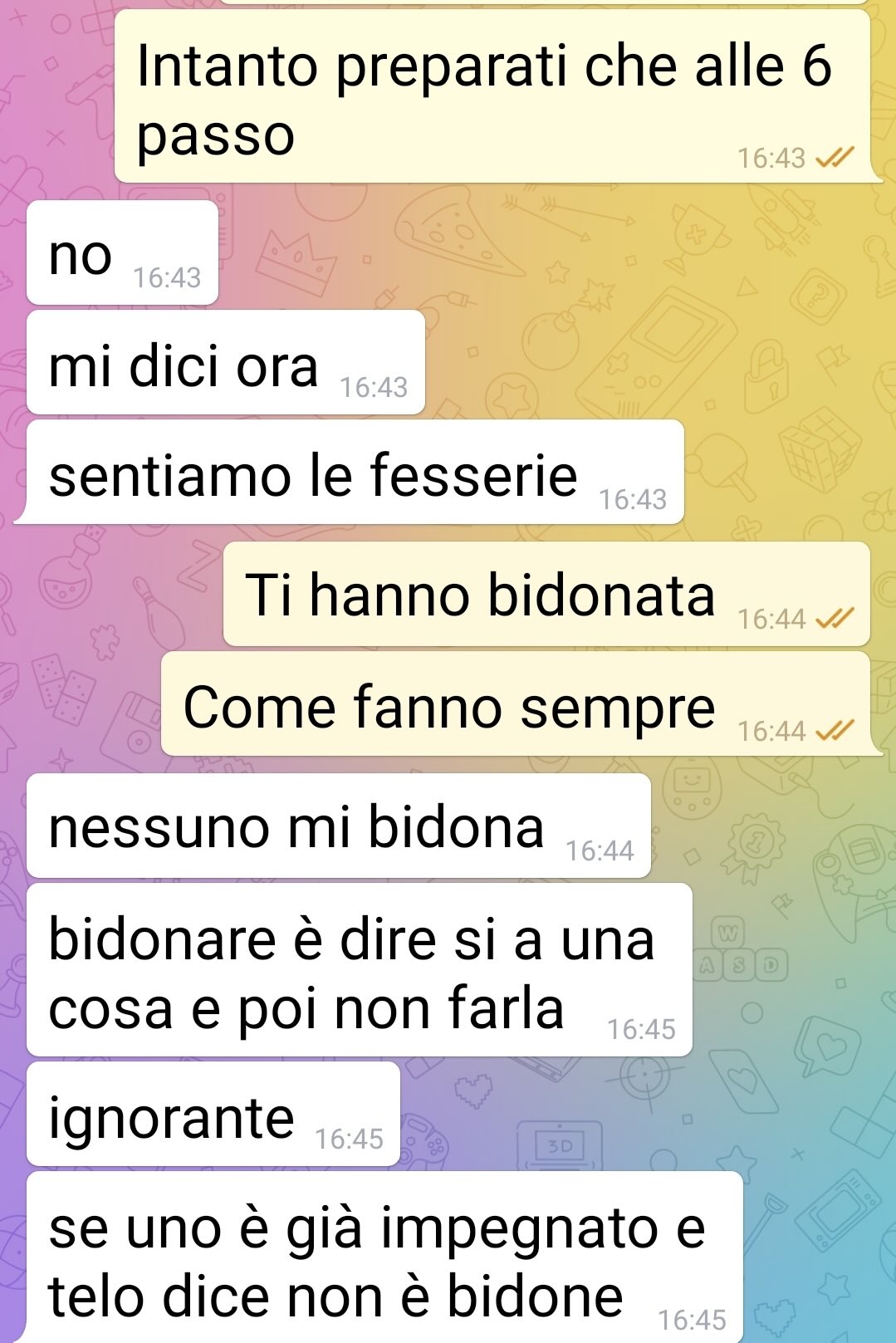Select the 'Come fanno sempre' message
Viewport: 896px width, 1343px height.
pos(516,704)
